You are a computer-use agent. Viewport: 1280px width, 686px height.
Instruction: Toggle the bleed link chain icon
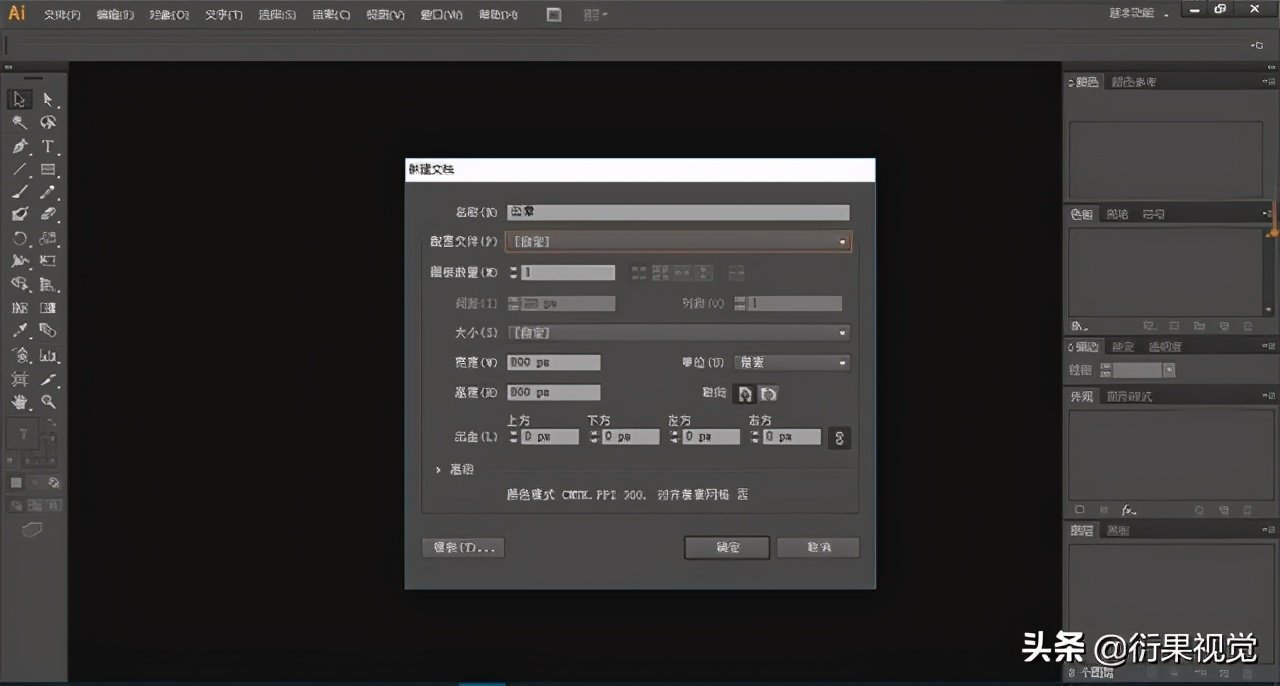point(839,437)
